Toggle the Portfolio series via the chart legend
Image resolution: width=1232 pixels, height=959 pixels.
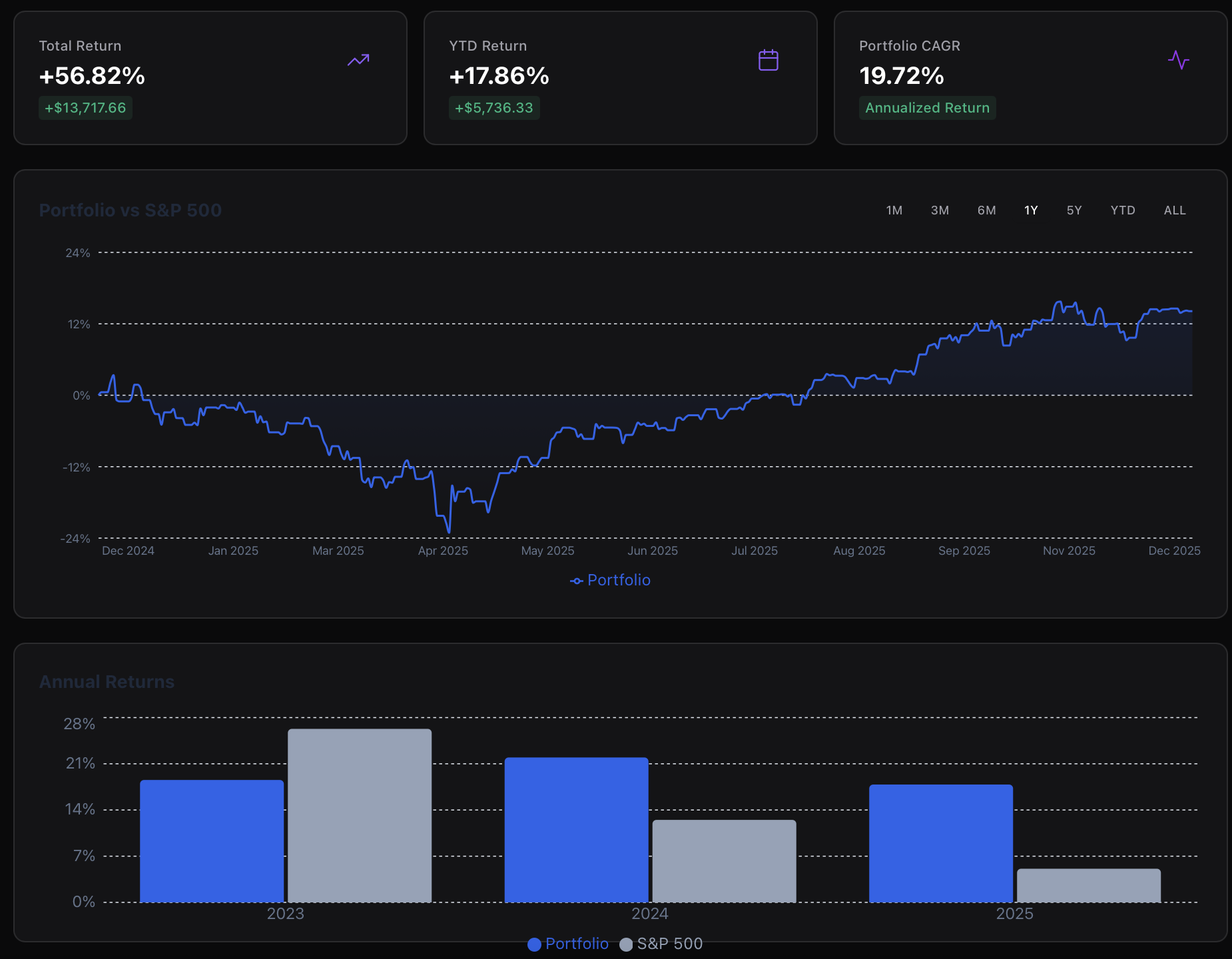609,580
